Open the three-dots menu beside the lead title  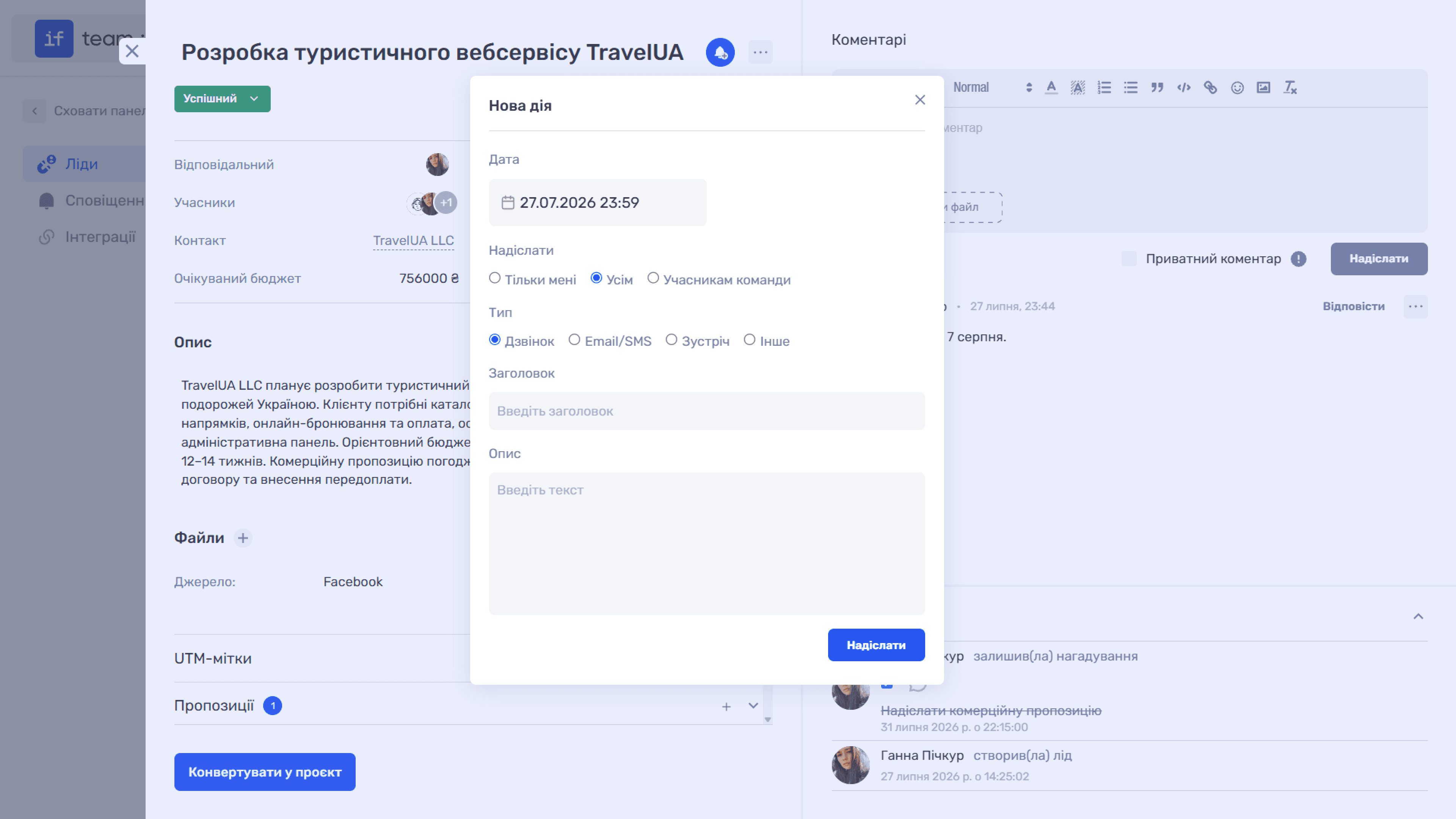760,52
